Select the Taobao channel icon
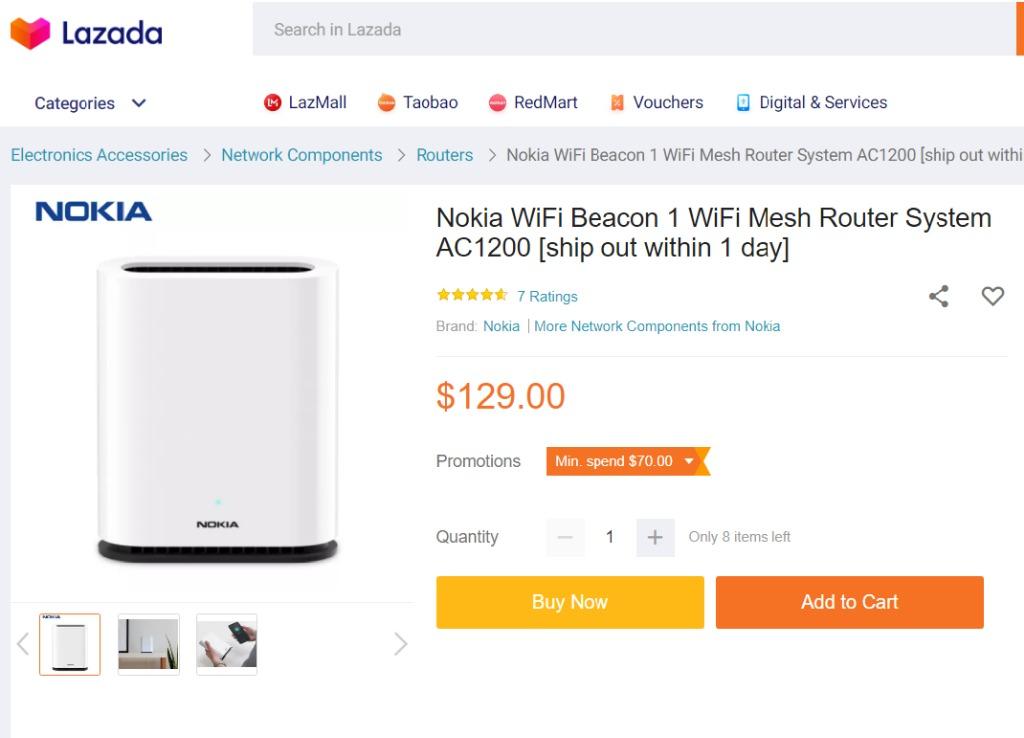 pyautogui.click(x=389, y=101)
